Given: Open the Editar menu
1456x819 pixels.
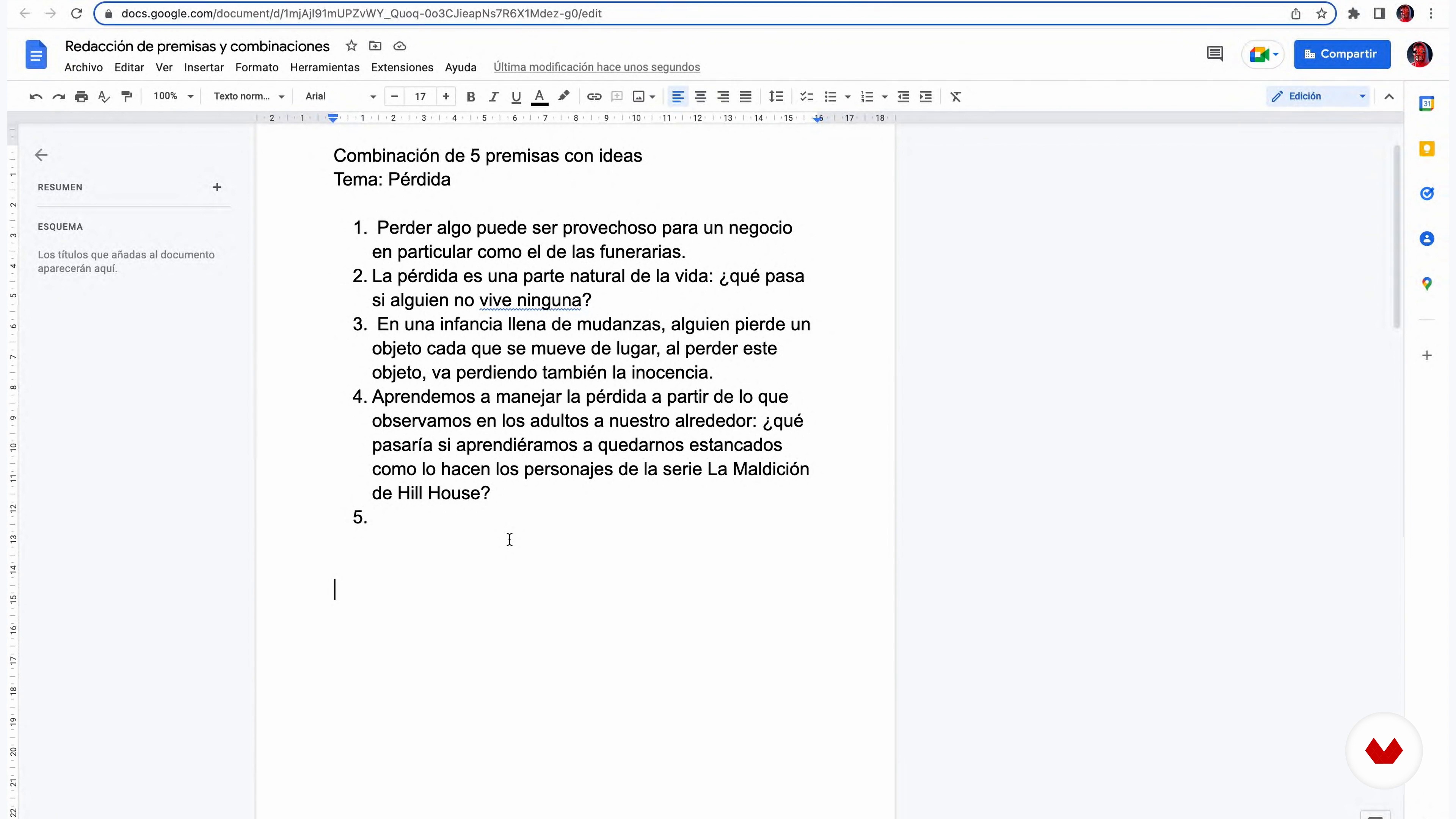Looking at the screenshot, I should (x=129, y=67).
